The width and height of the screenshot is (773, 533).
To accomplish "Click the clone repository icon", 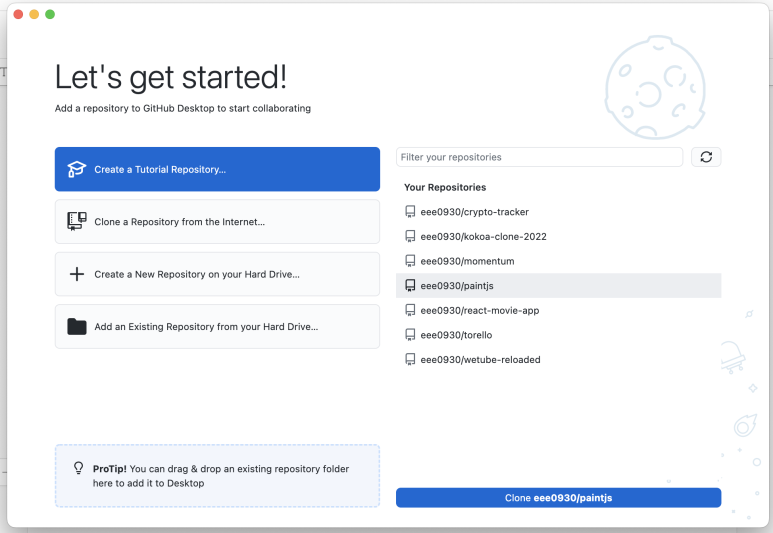I will pos(76,221).
